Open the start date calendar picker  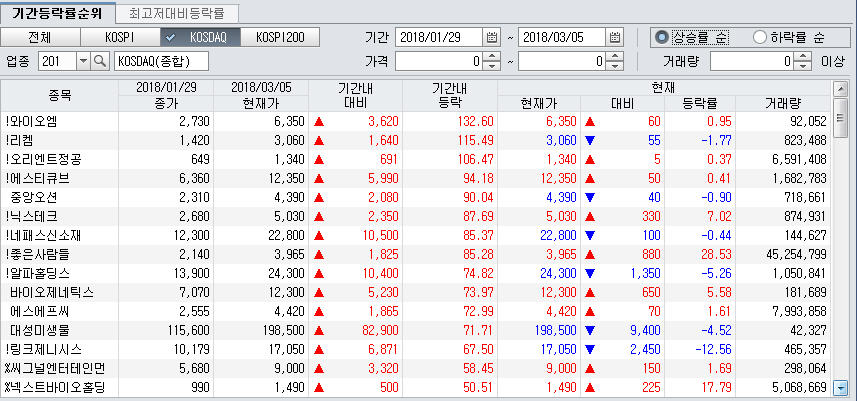[x=491, y=37]
